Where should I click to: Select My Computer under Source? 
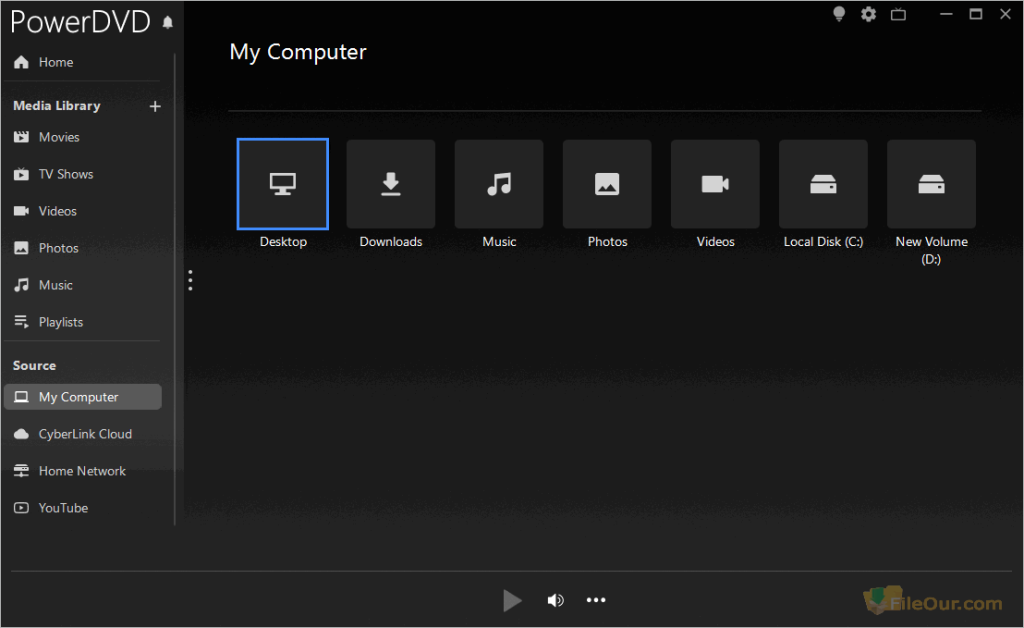(77, 397)
